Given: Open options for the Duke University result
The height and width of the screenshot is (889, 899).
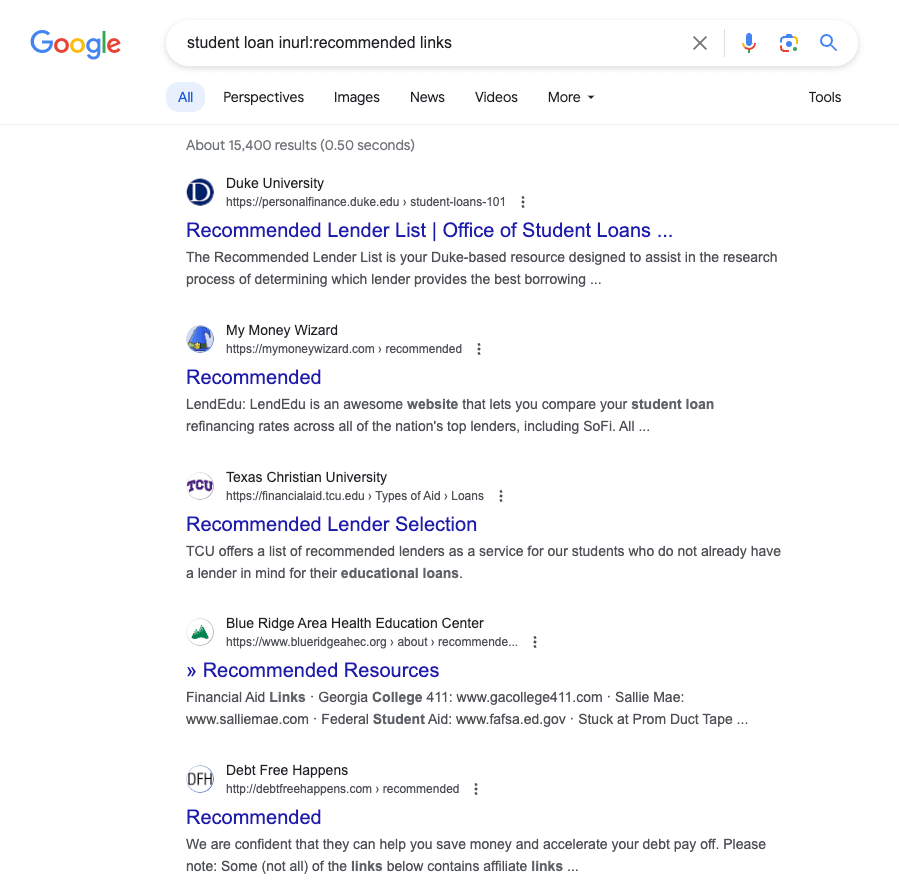Looking at the screenshot, I should click(523, 201).
